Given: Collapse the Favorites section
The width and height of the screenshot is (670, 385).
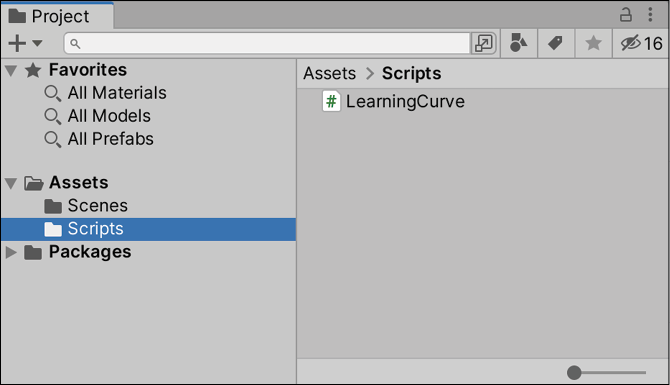Looking at the screenshot, I should [x=11, y=71].
